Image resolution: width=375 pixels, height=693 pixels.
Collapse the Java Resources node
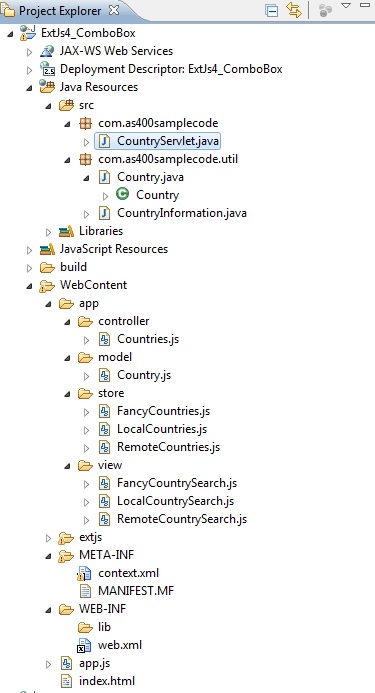tap(30, 88)
